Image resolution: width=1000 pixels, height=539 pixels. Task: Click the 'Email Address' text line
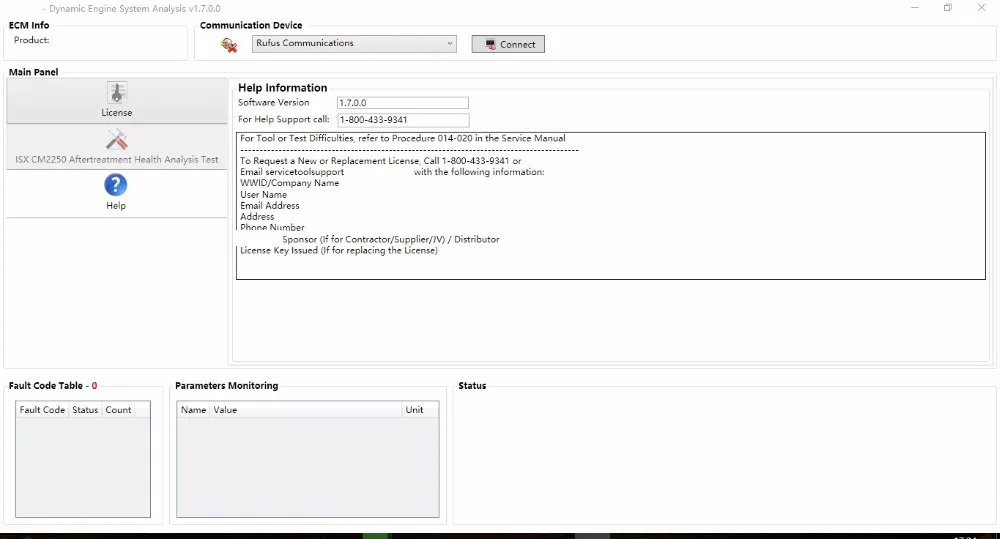[270, 205]
